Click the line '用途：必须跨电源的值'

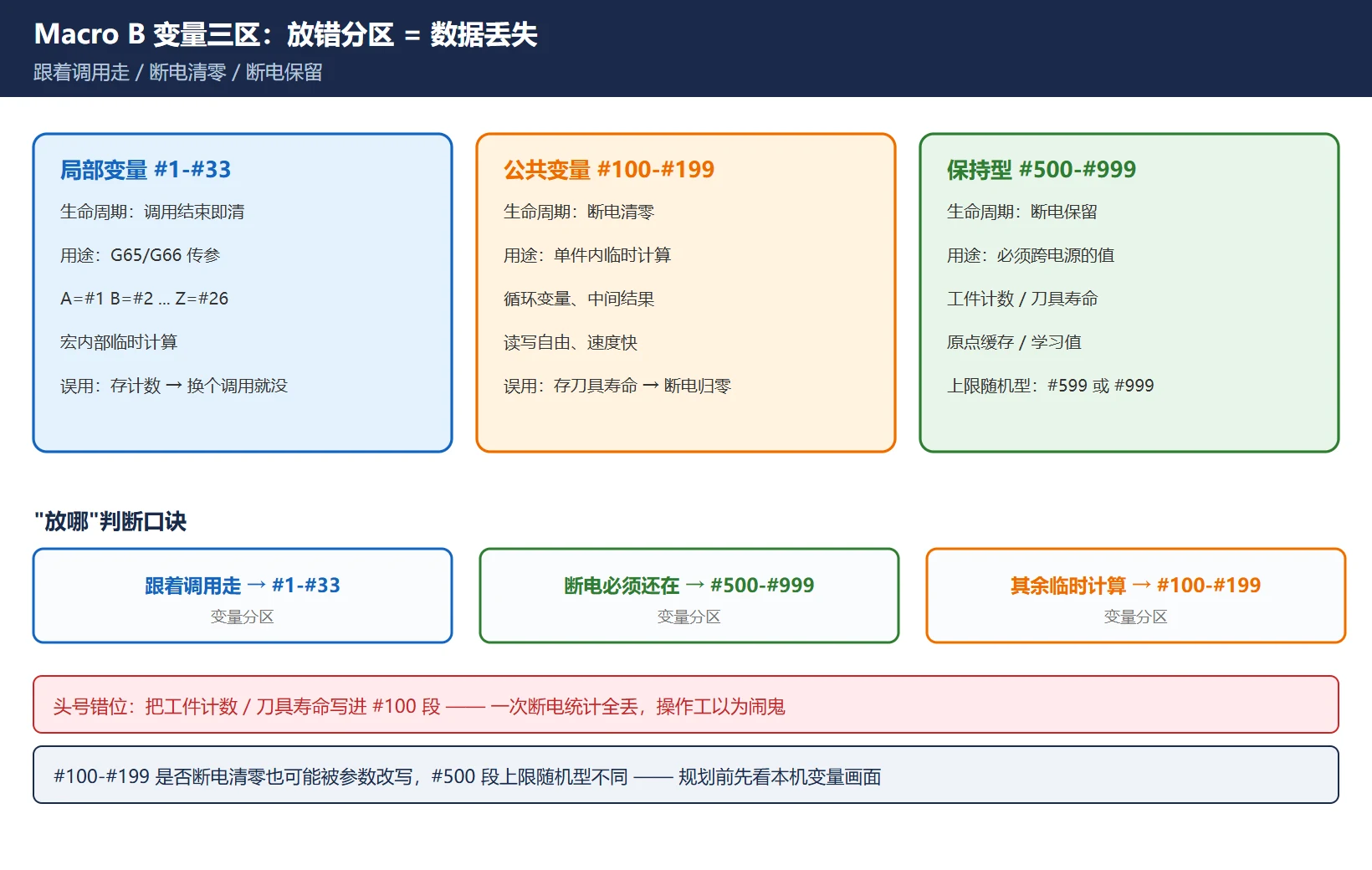(1031, 255)
